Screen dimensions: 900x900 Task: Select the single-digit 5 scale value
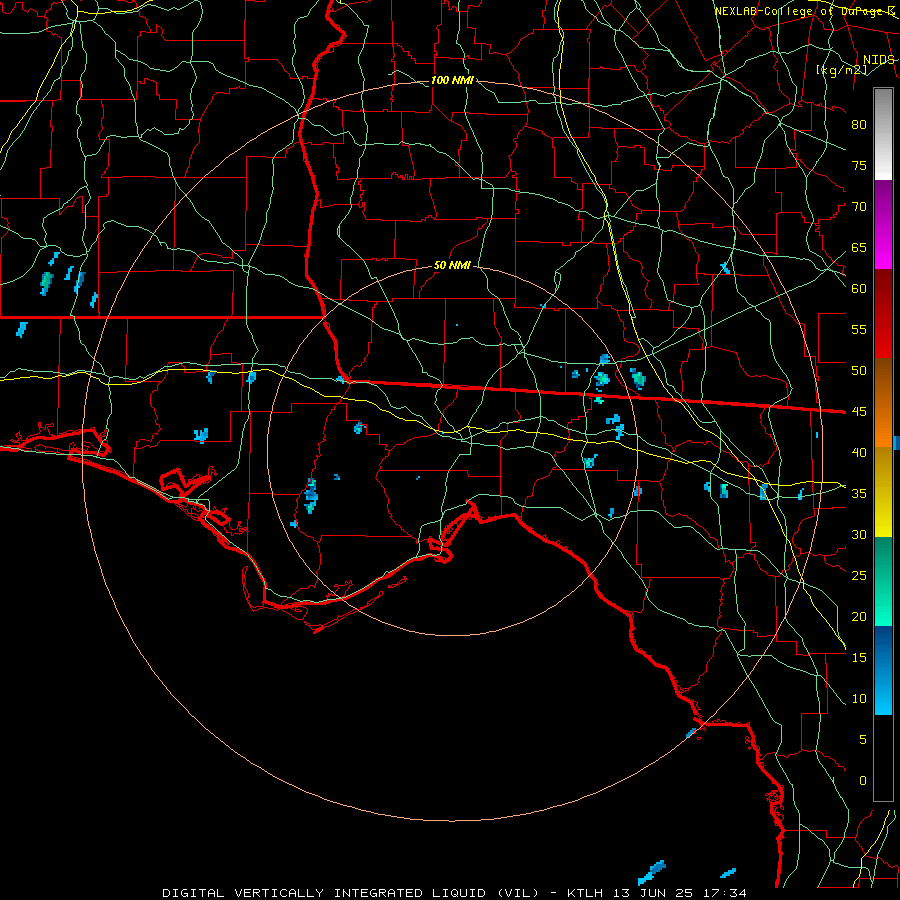click(x=863, y=740)
